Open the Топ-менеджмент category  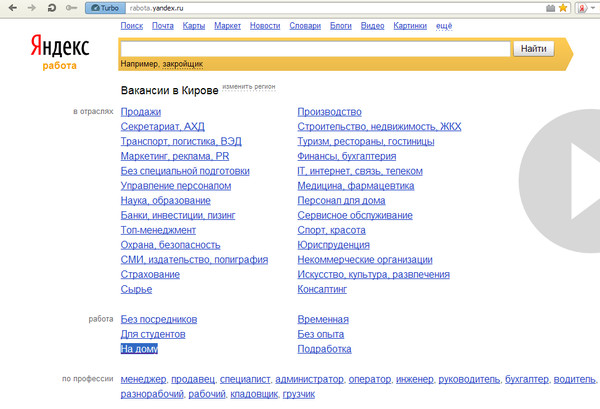(158, 230)
